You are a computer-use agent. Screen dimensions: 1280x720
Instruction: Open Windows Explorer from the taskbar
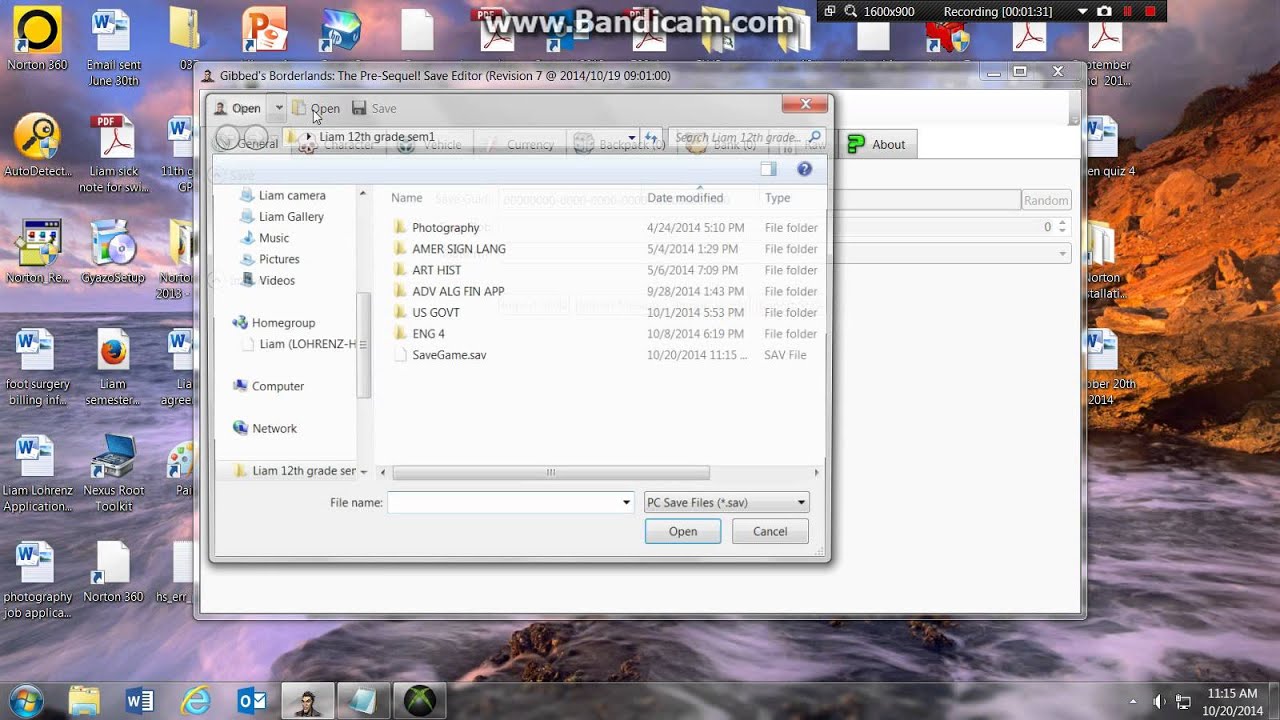[84, 700]
